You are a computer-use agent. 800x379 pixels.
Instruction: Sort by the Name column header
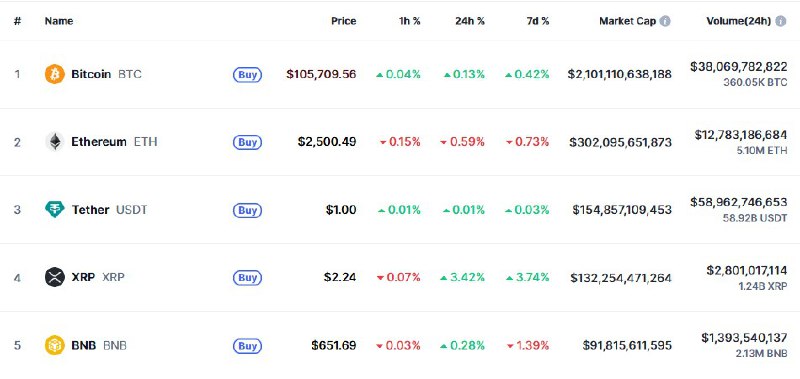59,21
